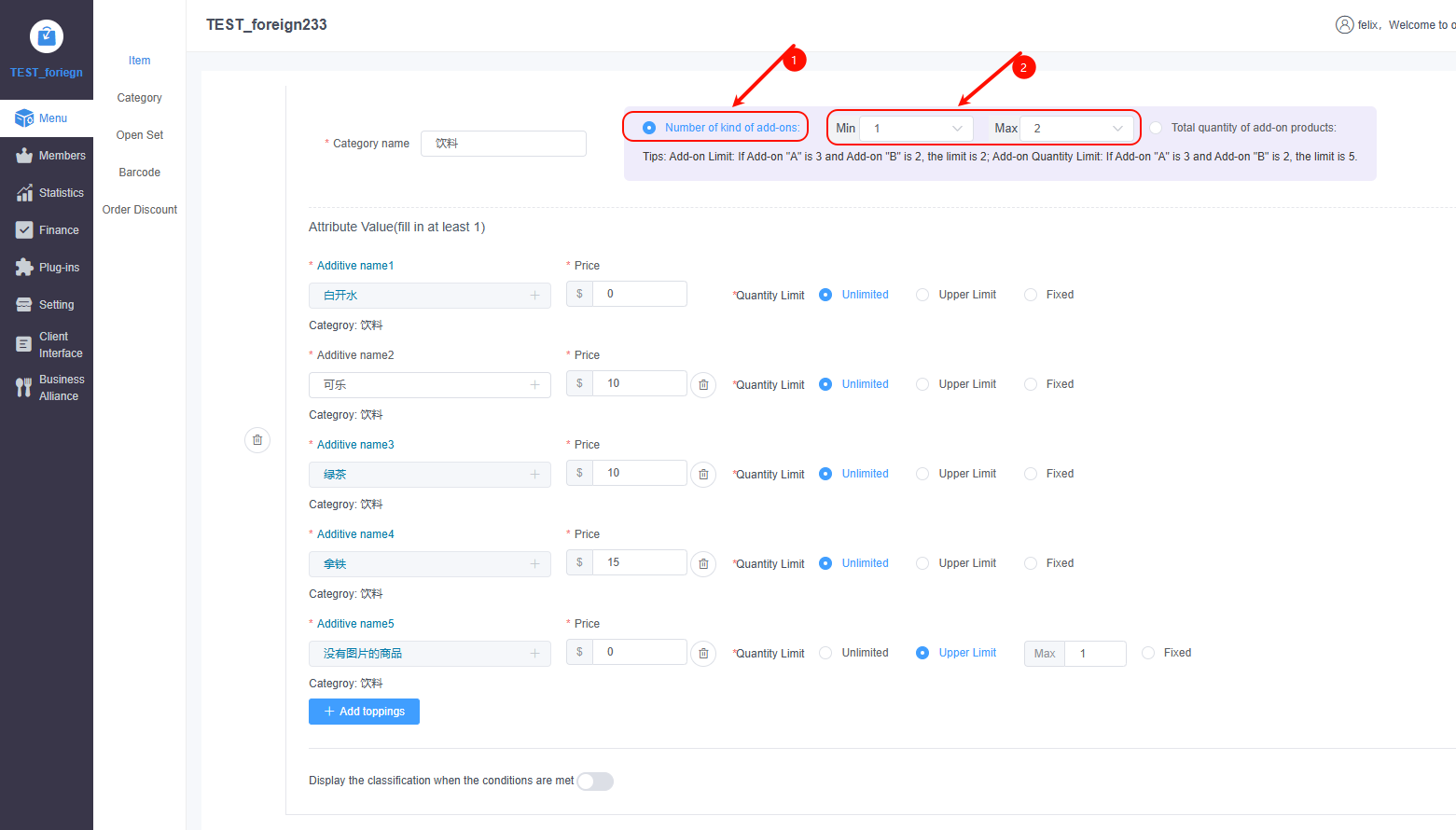The width and height of the screenshot is (1456, 830).
Task: Open Statistics from the sidebar
Action: pos(47,193)
